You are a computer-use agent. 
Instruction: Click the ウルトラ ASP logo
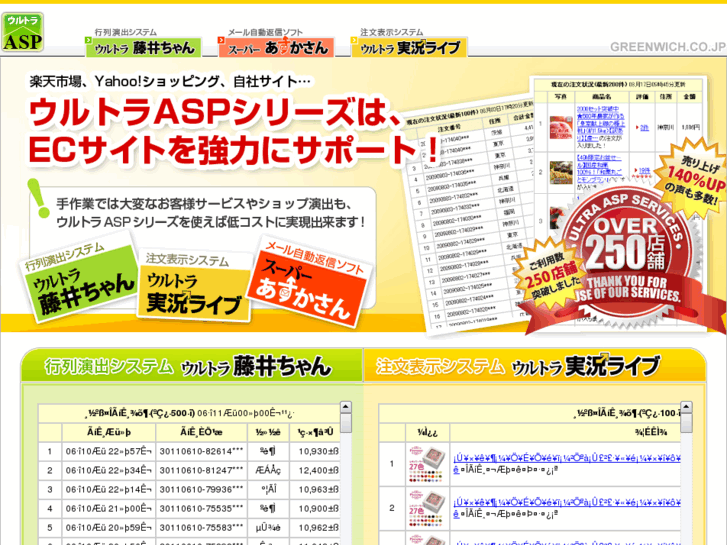click(x=23, y=32)
